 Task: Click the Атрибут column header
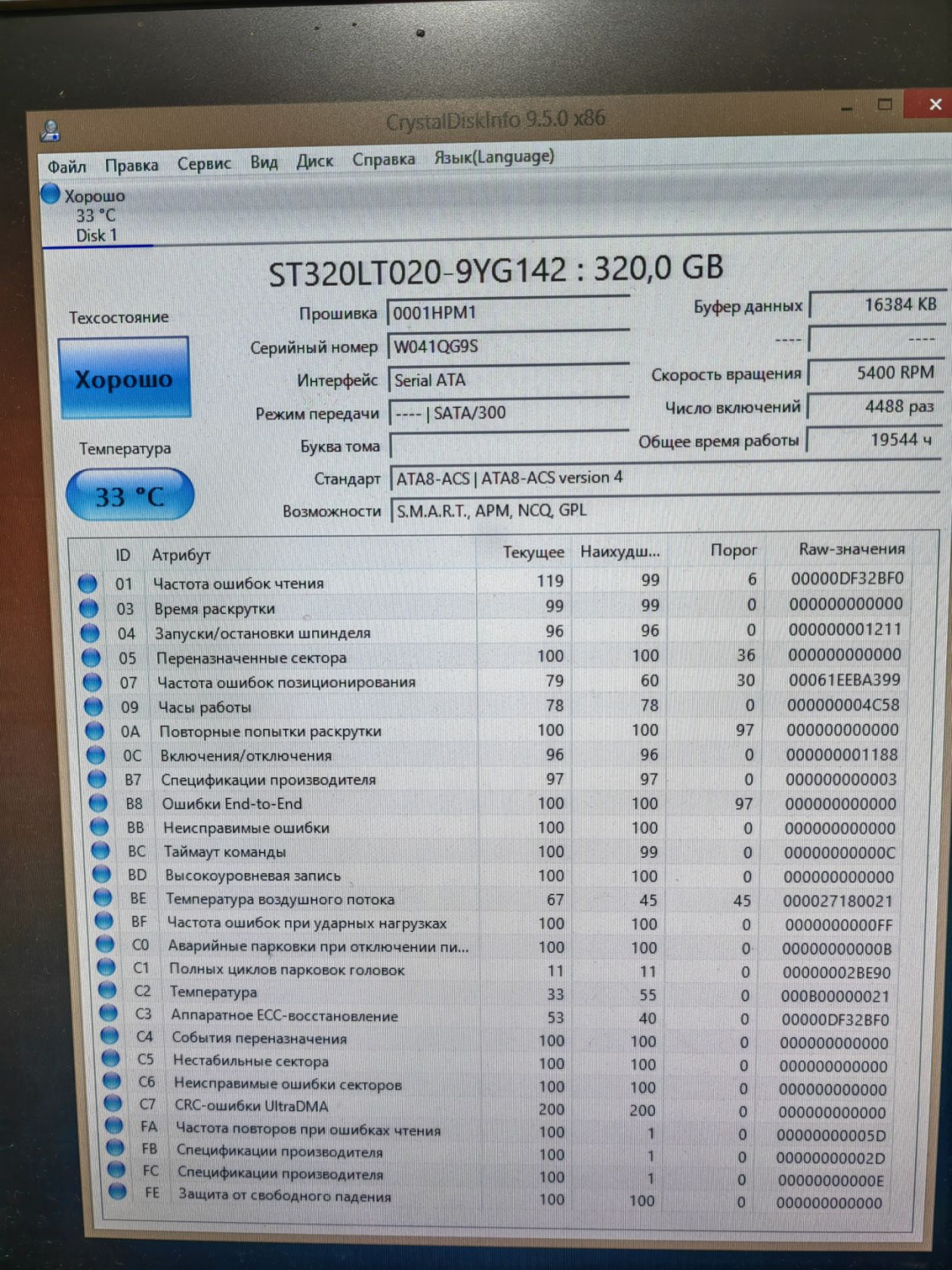click(x=181, y=555)
